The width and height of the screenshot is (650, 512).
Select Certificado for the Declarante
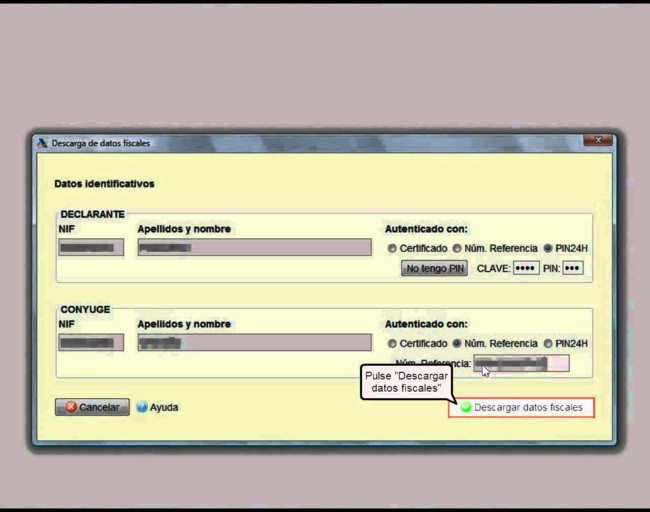tap(392, 248)
